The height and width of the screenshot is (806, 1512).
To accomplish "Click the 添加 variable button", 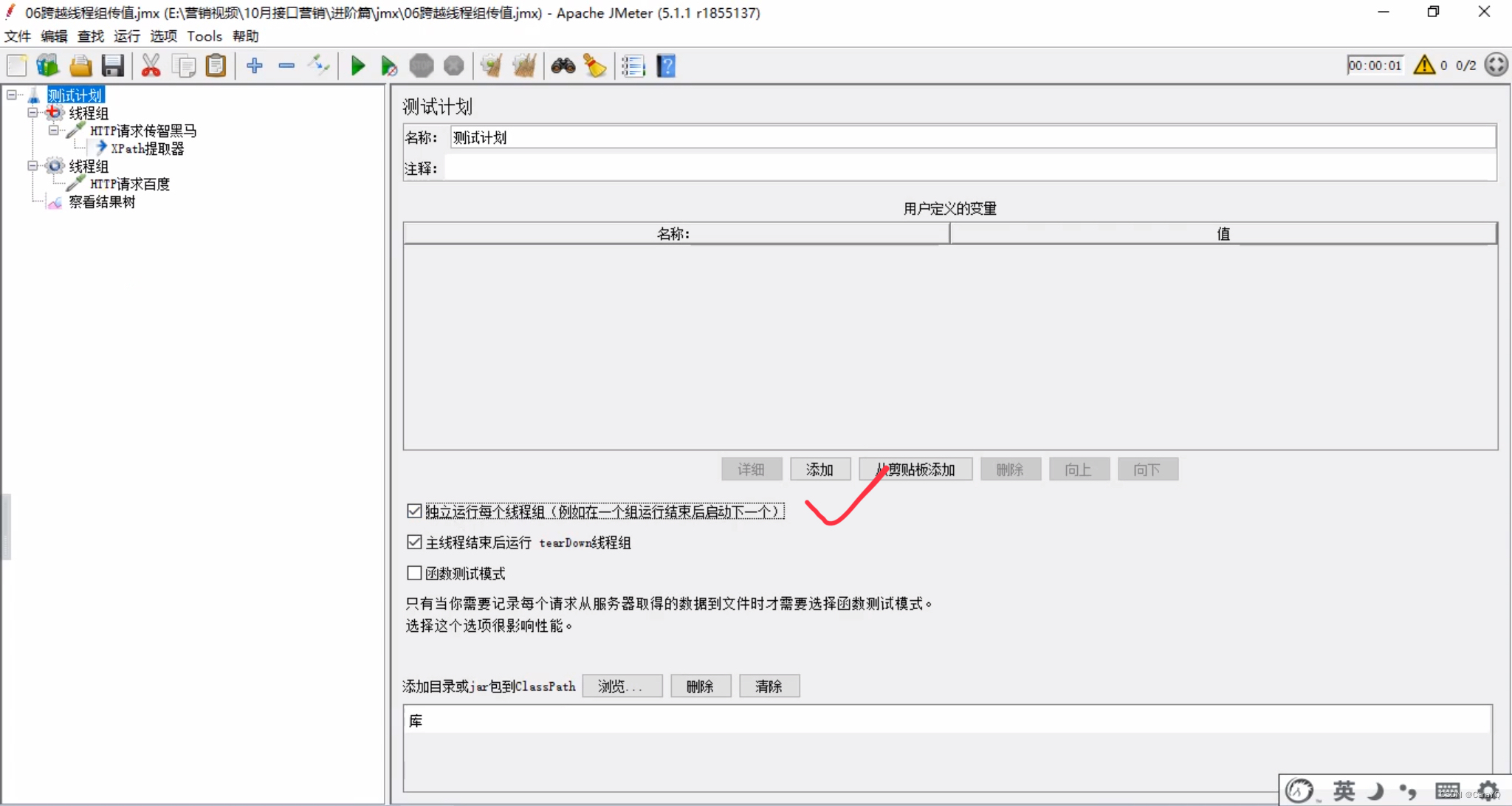I will point(820,469).
